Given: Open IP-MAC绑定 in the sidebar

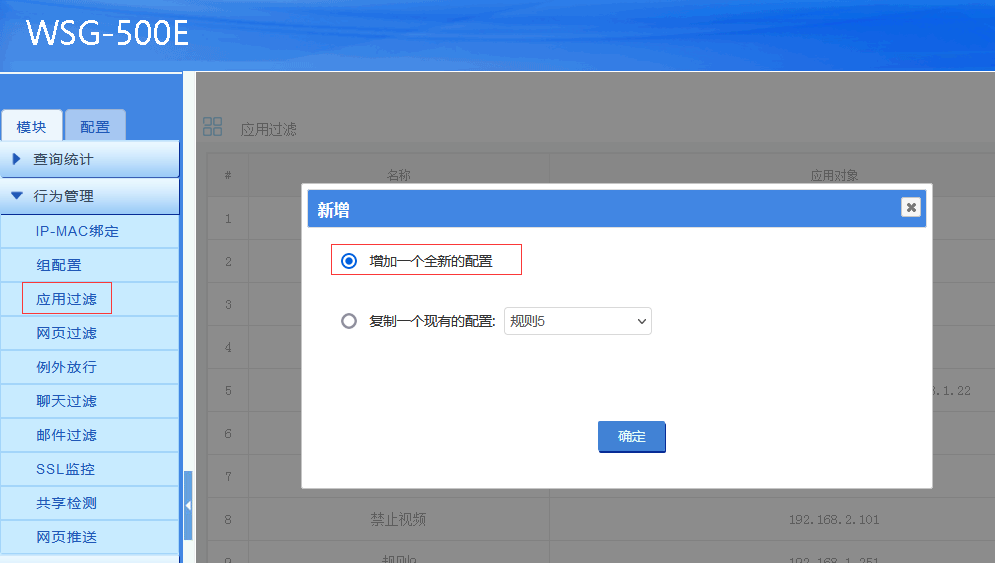Looking at the screenshot, I should 77,231.
